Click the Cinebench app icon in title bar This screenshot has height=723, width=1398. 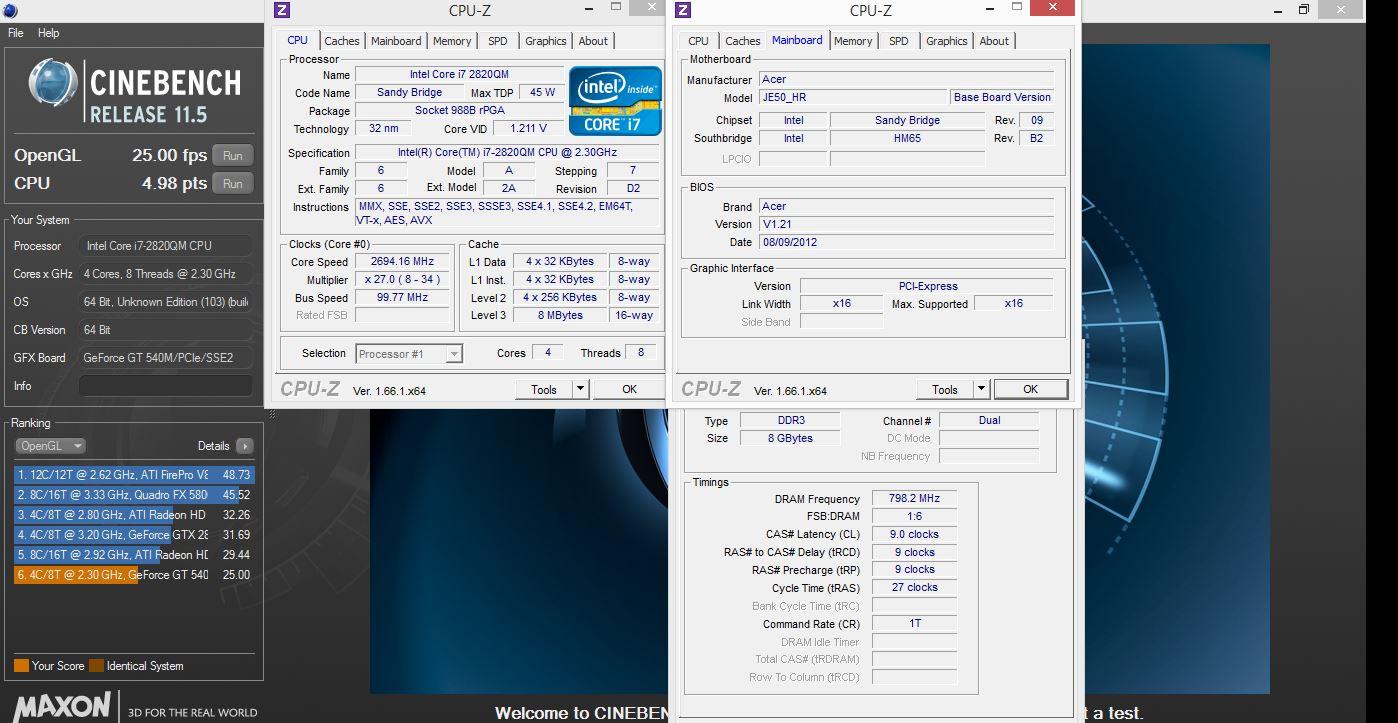(8, 9)
